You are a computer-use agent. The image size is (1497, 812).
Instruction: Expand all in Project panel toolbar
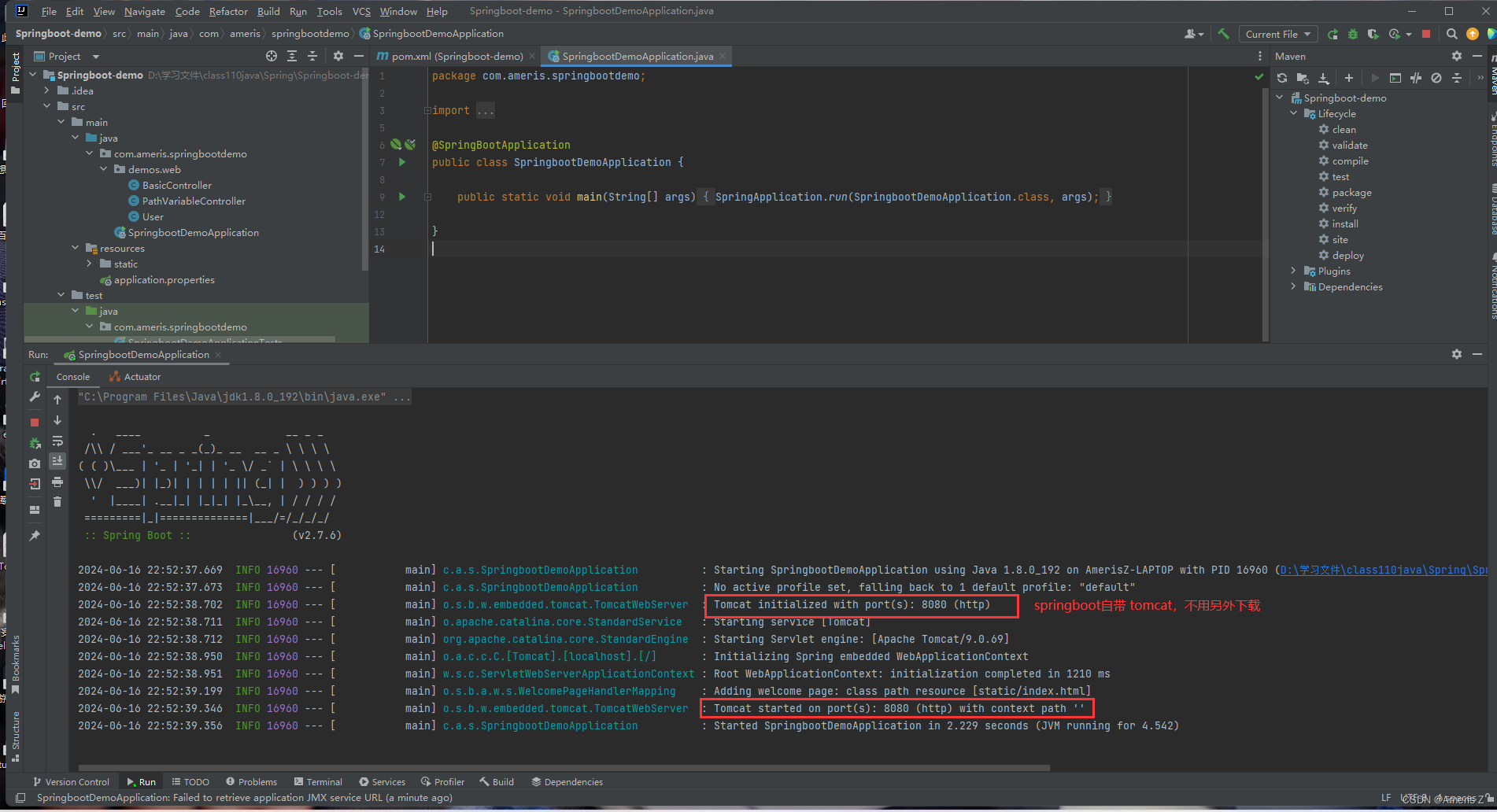point(292,56)
